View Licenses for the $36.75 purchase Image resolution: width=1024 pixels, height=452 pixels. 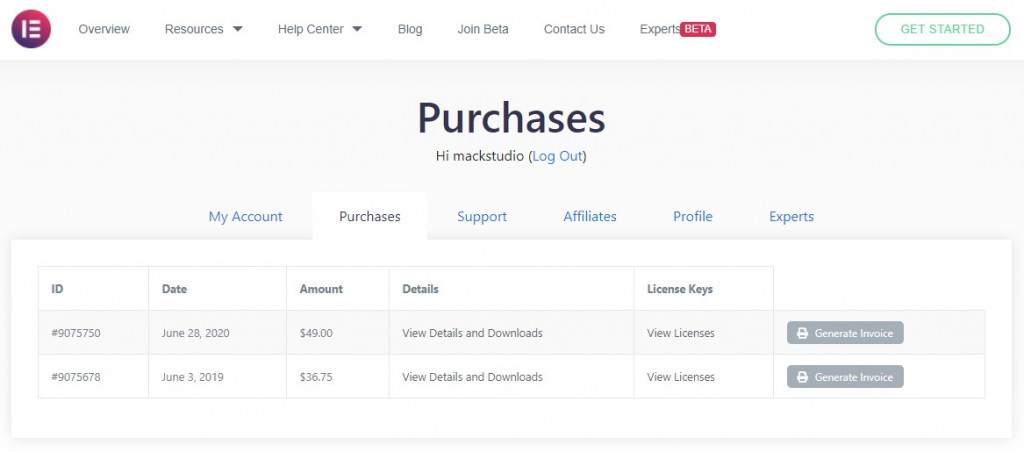tap(681, 377)
